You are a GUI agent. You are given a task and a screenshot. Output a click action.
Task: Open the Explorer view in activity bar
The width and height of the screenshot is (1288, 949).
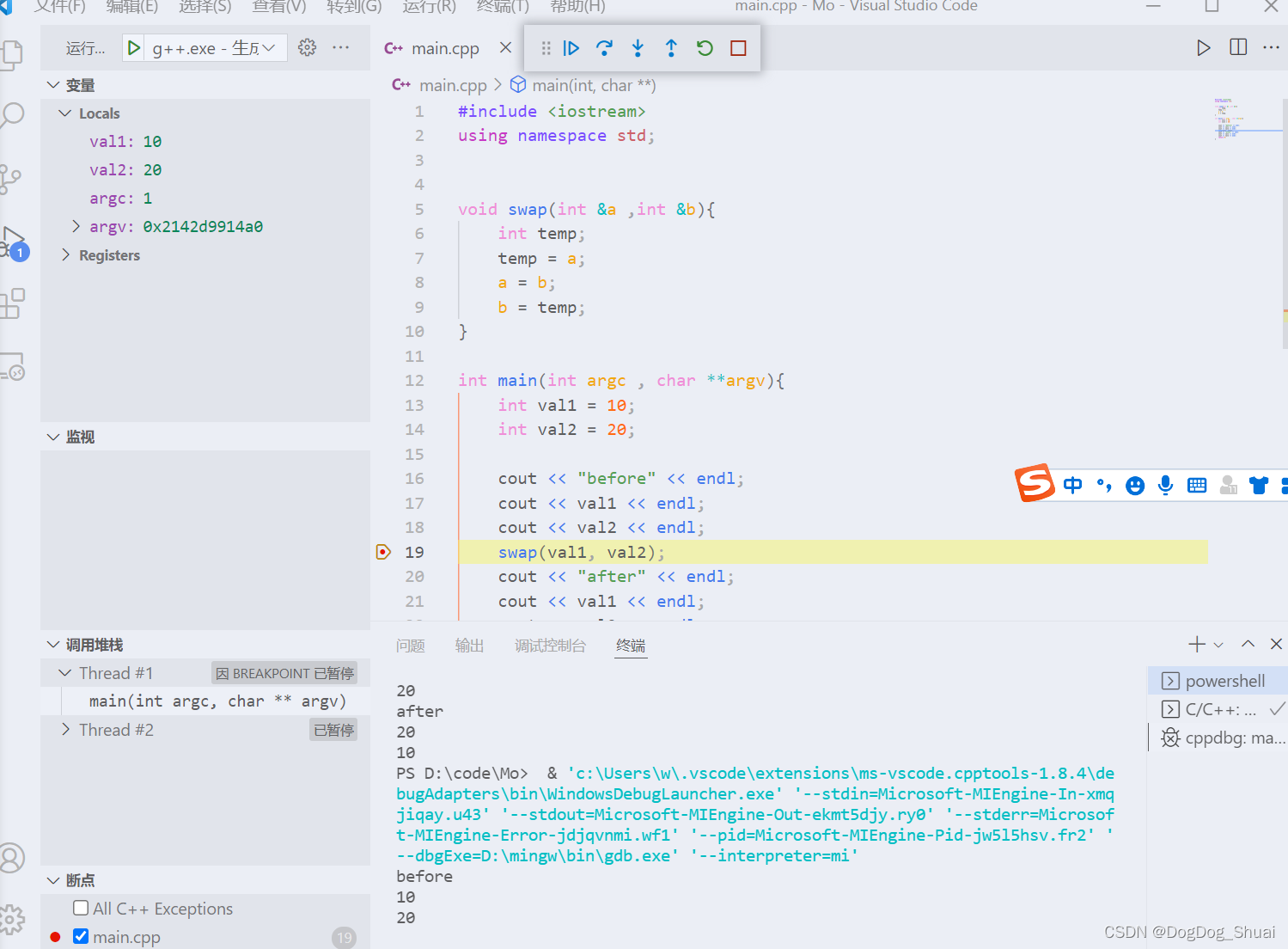[x=11, y=56]
